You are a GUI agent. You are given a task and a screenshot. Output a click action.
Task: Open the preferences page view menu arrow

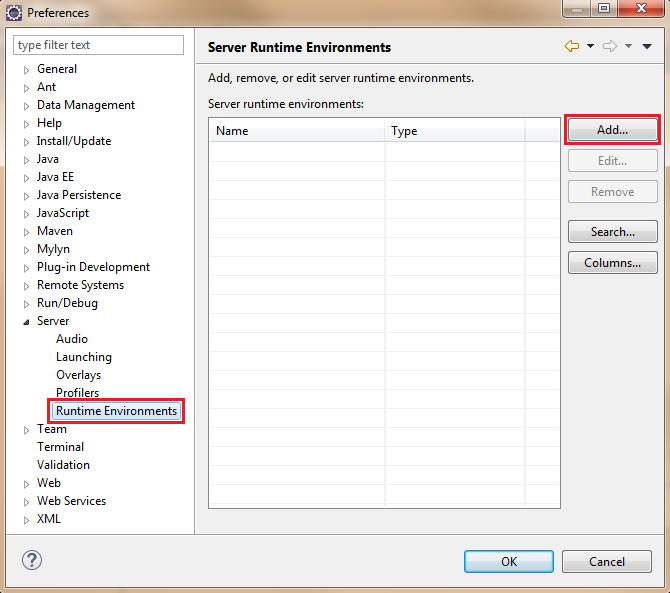pyautogui.click(x=647, y=47)
